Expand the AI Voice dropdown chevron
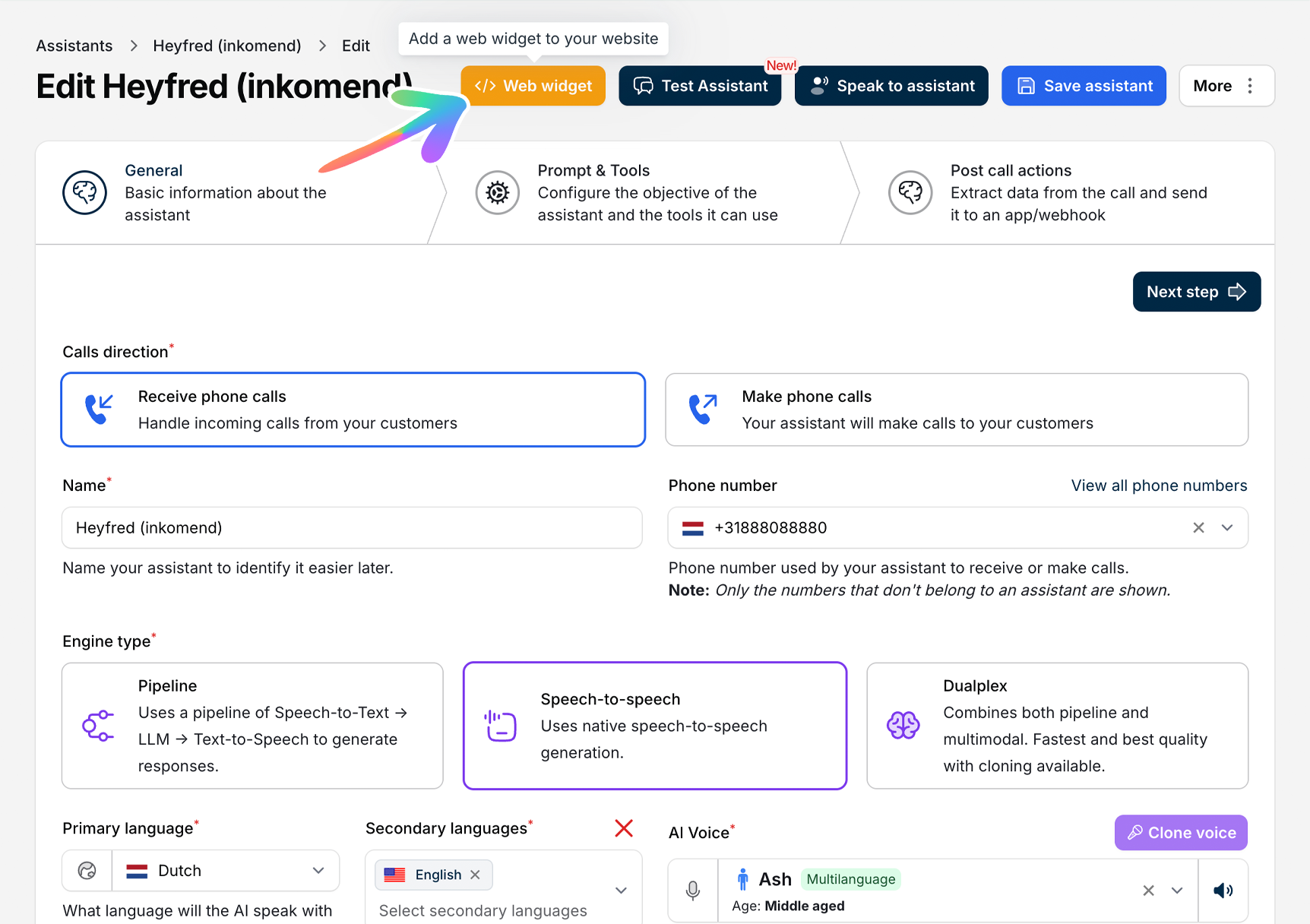The image size is (1310, 924). coord(1177,891)
